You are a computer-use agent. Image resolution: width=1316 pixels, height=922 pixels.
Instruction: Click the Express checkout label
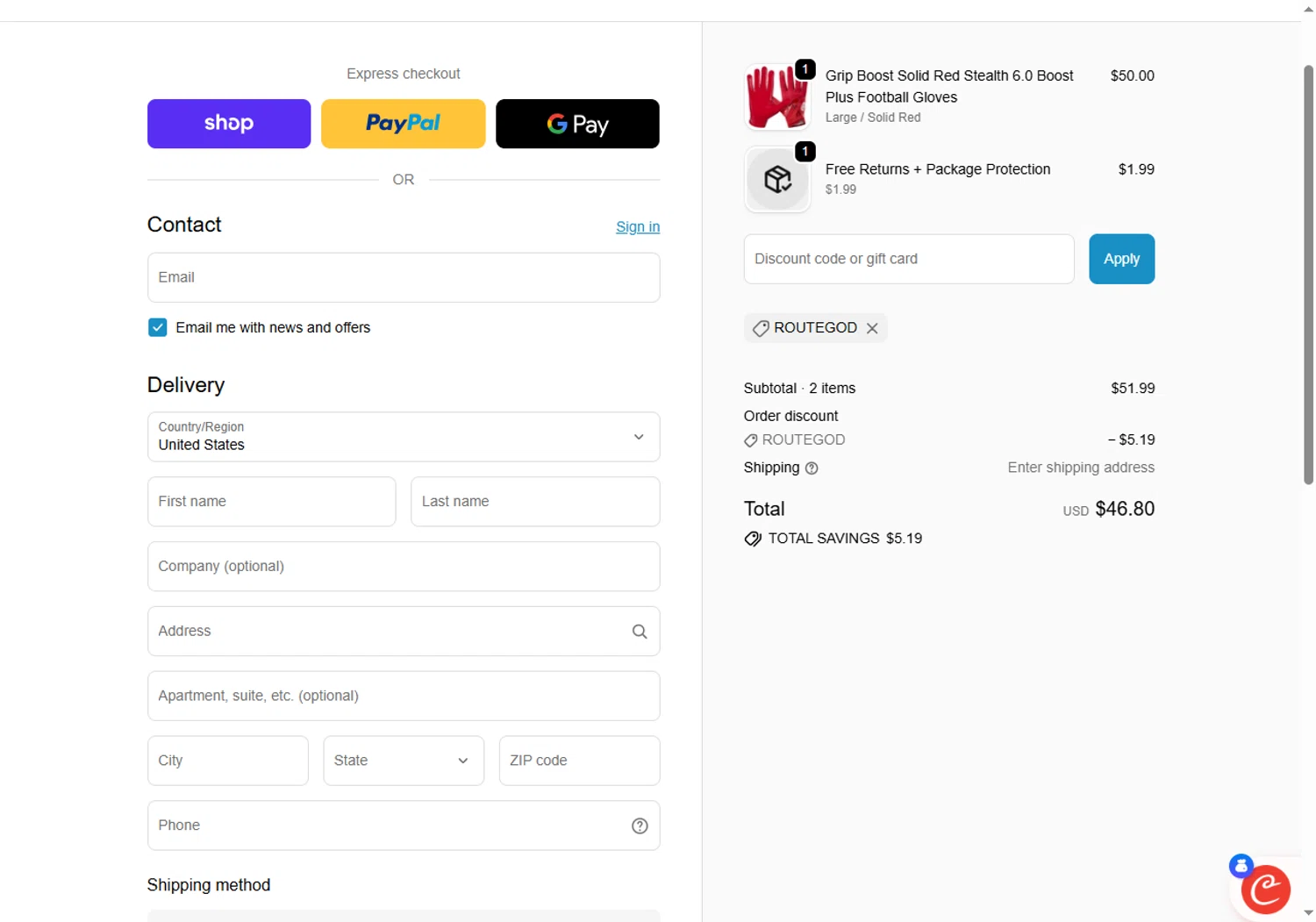[x=404, y=74]
